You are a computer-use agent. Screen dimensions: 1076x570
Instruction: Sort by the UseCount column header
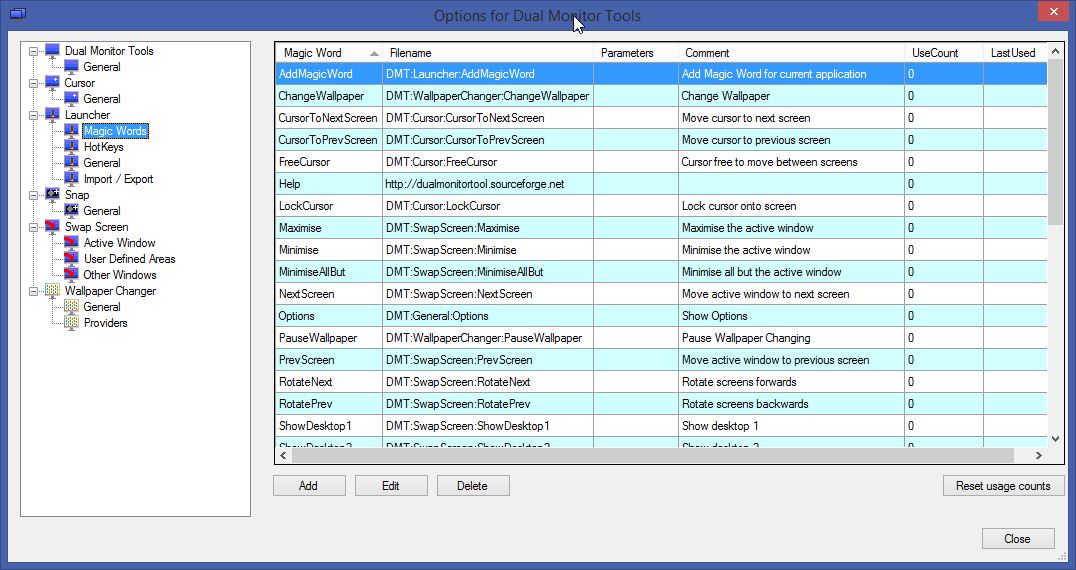(944, 53)
